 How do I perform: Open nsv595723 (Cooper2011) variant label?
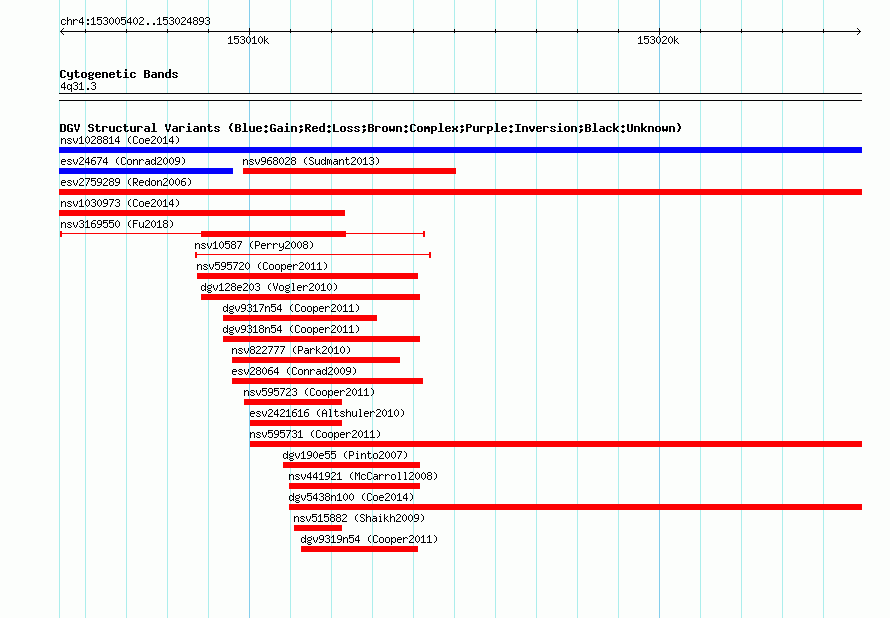tap(309, 392)
